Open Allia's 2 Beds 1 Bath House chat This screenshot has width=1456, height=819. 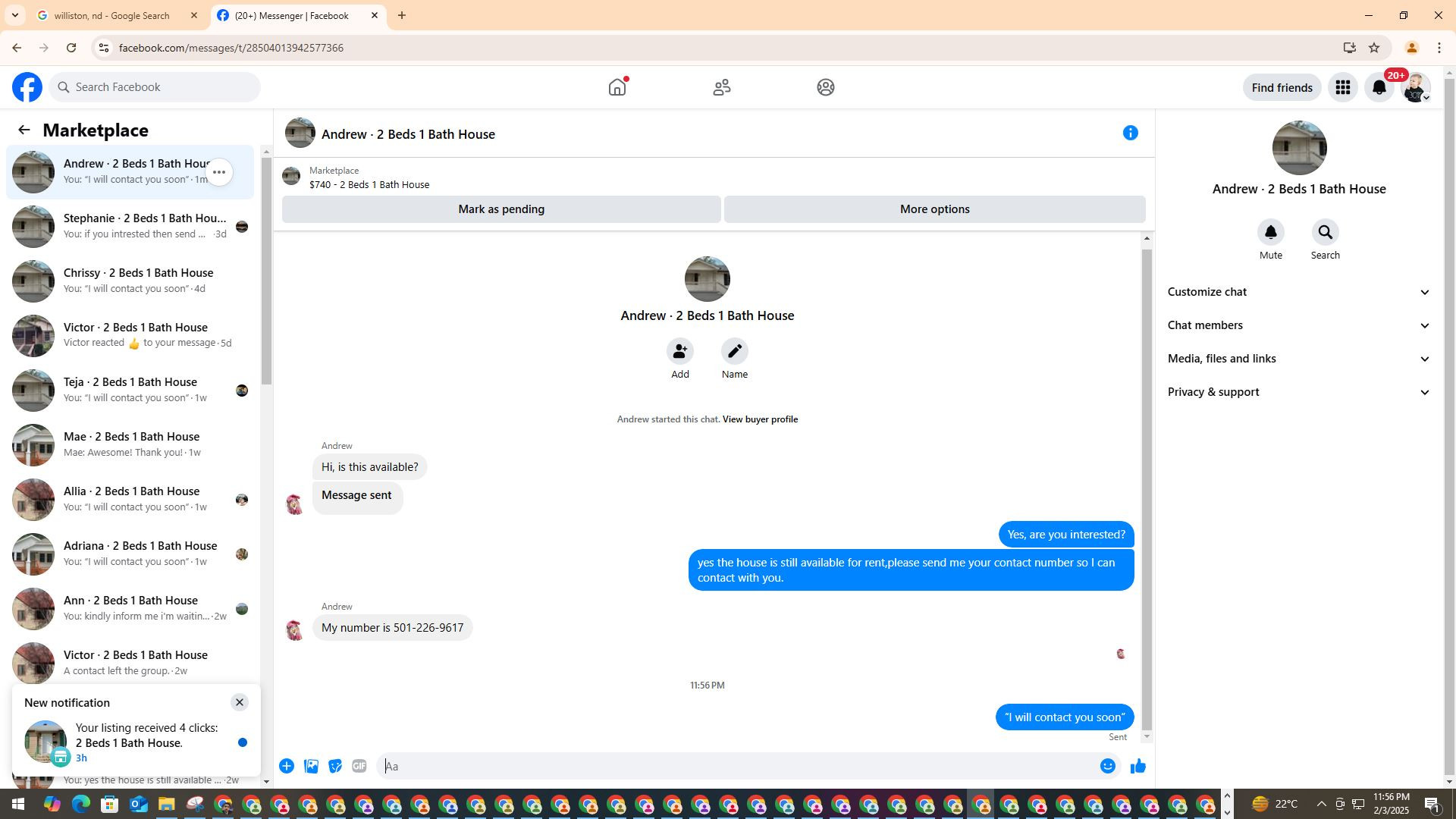point(130,500)
